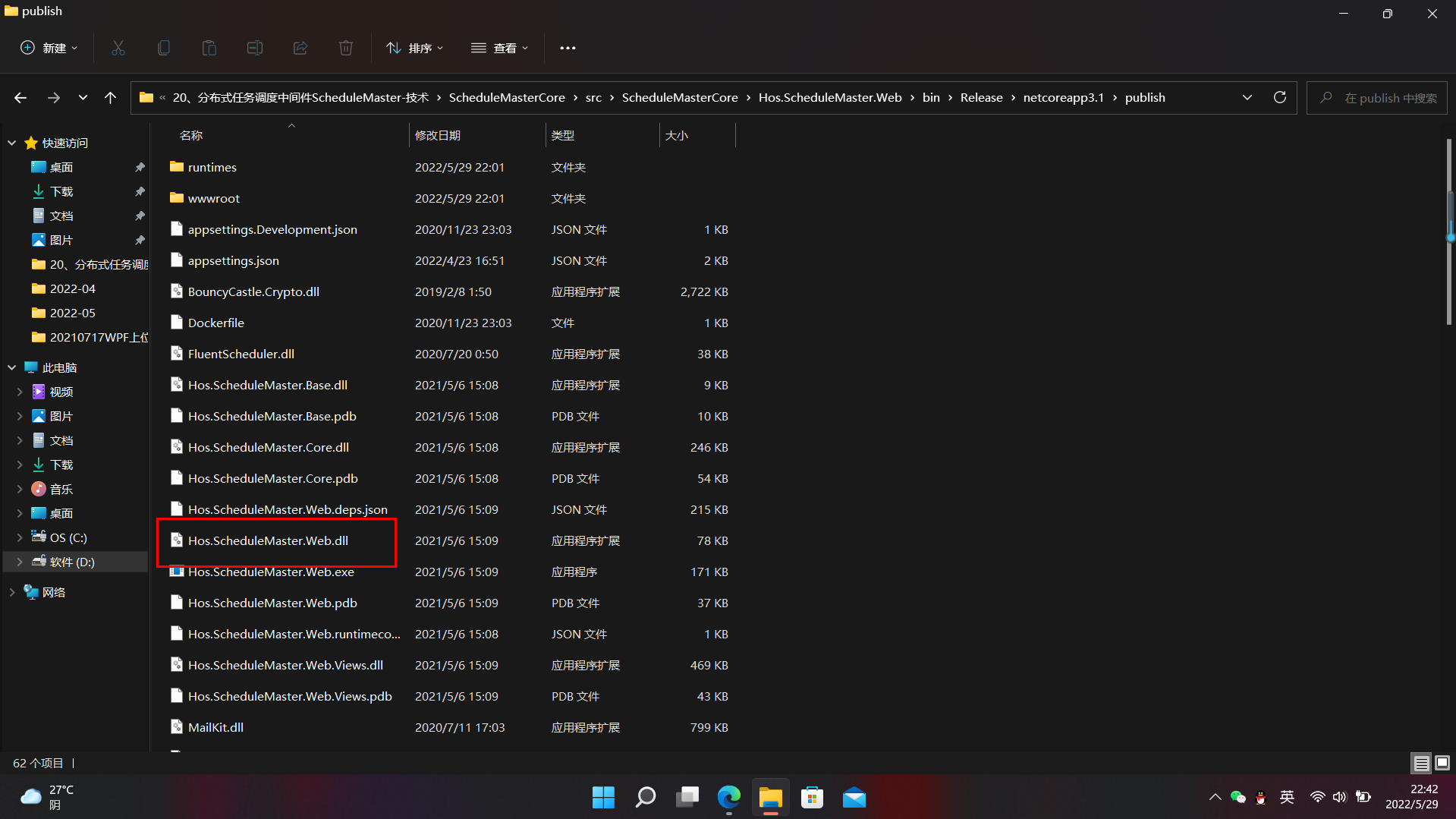Switch to details view icon in status bar
This screenshot has width=1456, height=819.
pos(1421,763)
